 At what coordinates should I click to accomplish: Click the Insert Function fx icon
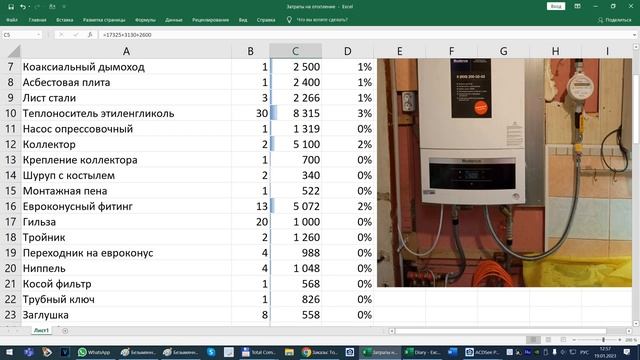click(x=90, y=35)
